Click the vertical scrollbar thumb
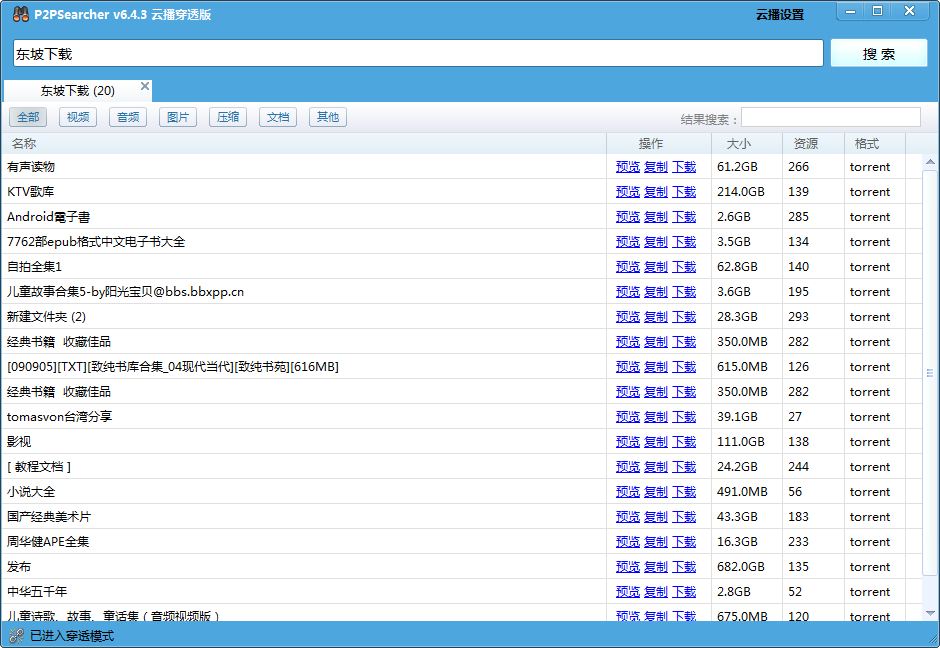Screen dimensions: 940x648 click(930, 373)
